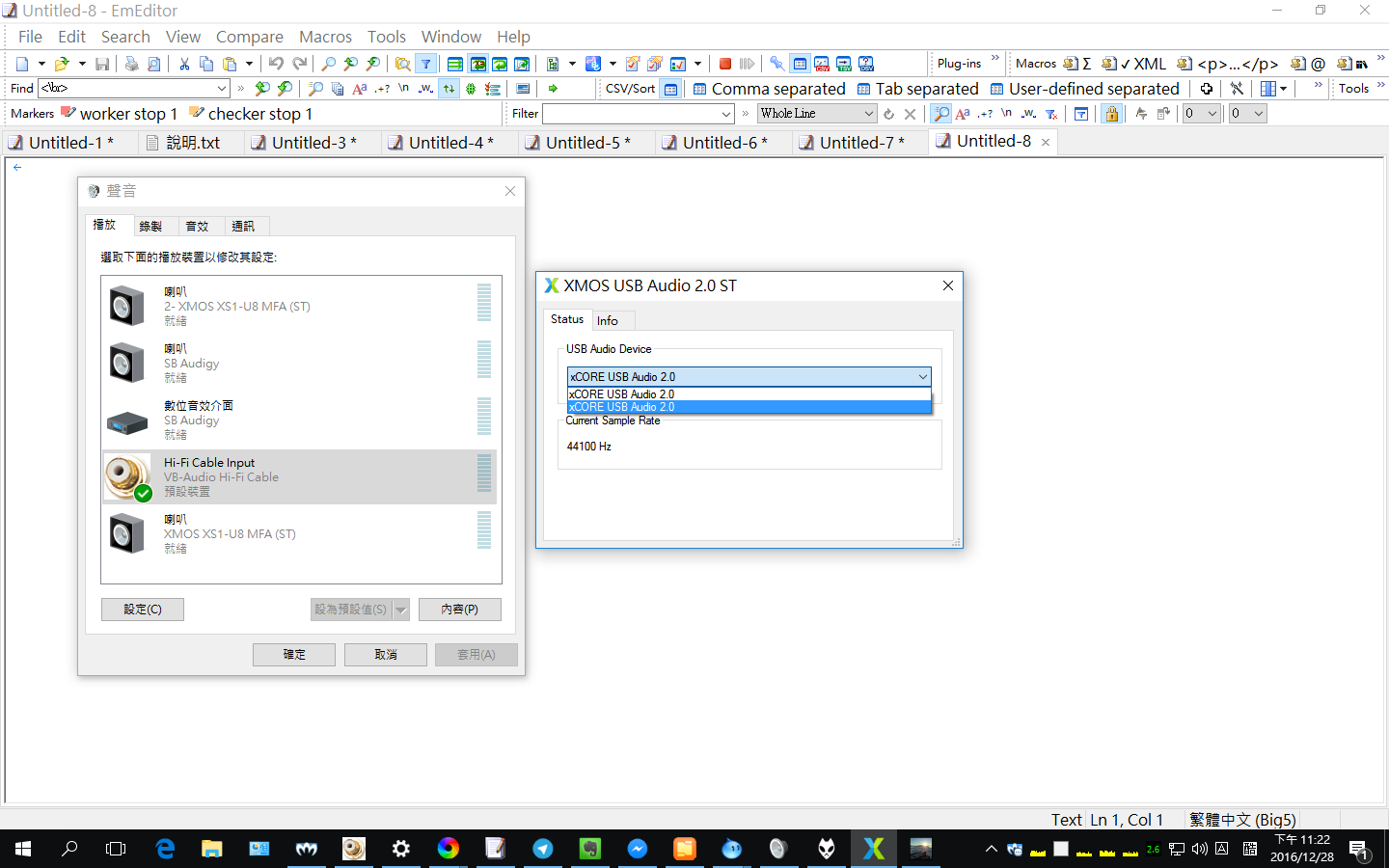Switch to the Untitled-5 document tab
Screen dimensions: 1389x868
tap(587, 143)
